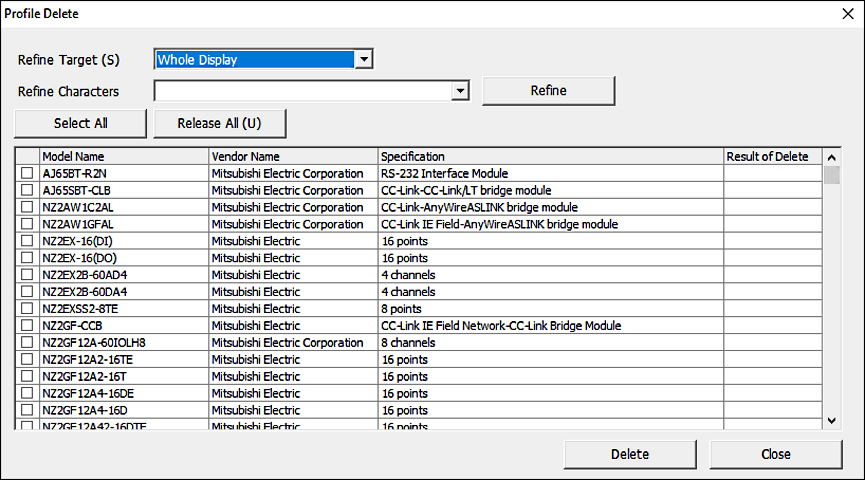Click the Refine button
The height and width of the screenshot is (480, 865).
pyautogui.click(x=548, y=90)
